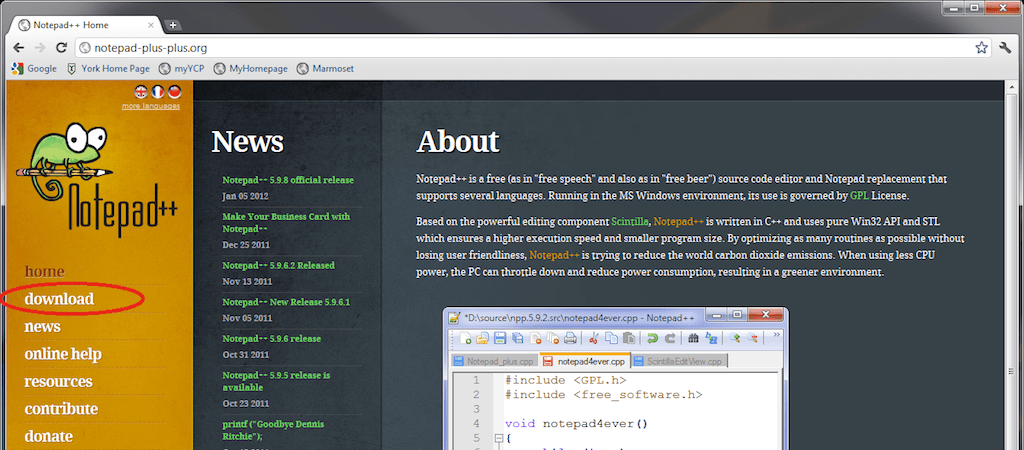Click the Notepad++ editor screenshot title bar
This screenshot has width=1024, height=450.
pyautogui.click(x=616, y=317)
